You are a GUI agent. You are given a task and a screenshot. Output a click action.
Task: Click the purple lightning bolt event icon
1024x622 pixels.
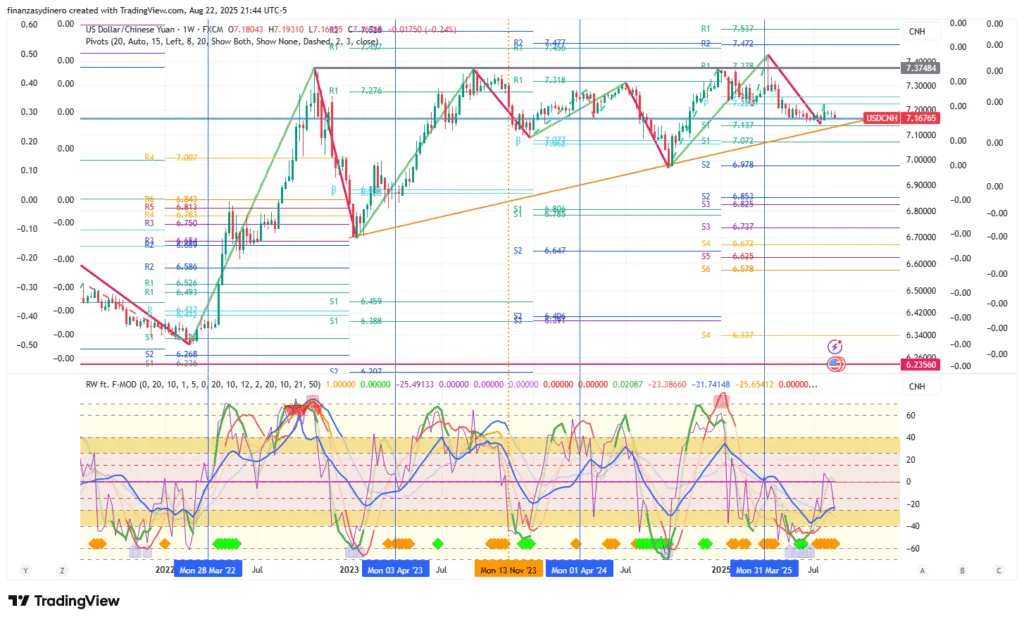[835, 347]
